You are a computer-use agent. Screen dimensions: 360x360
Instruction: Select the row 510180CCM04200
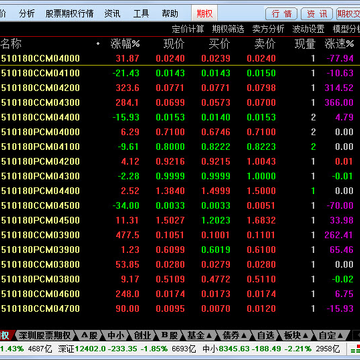click(180, 88)
